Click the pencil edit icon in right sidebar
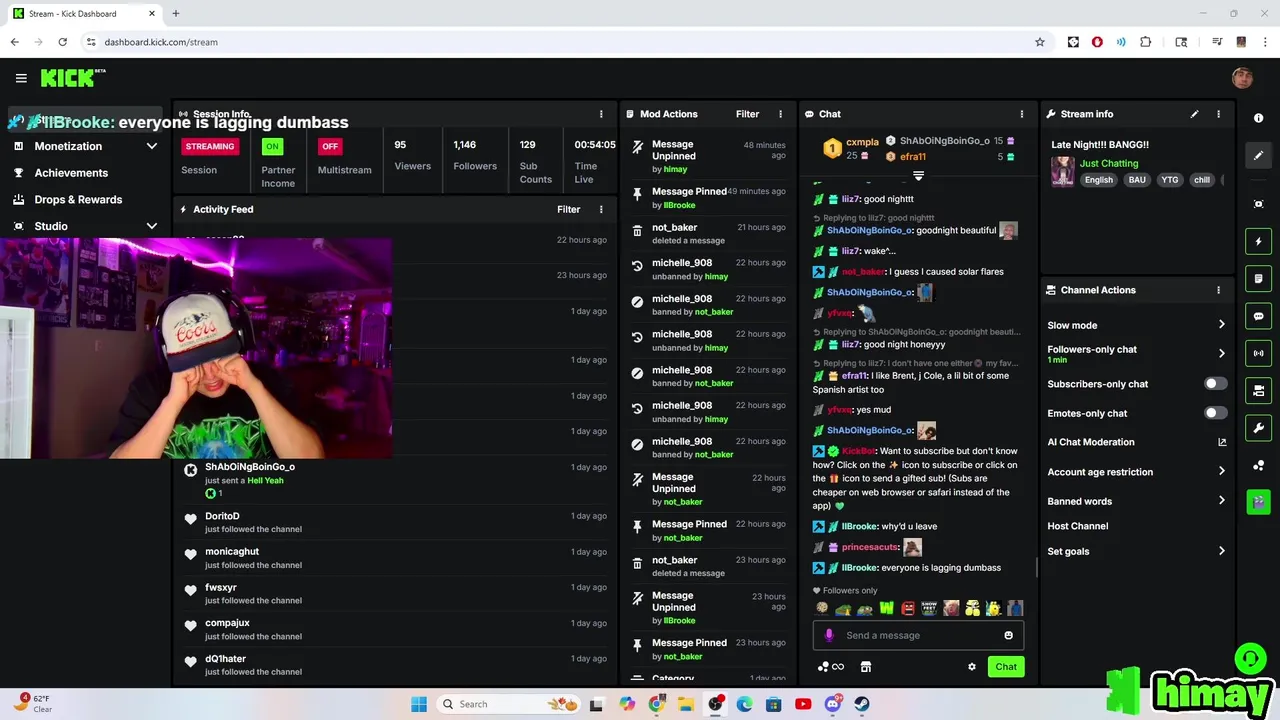1280x720 pixels. pyautogui.click(x=1259, y=155)
